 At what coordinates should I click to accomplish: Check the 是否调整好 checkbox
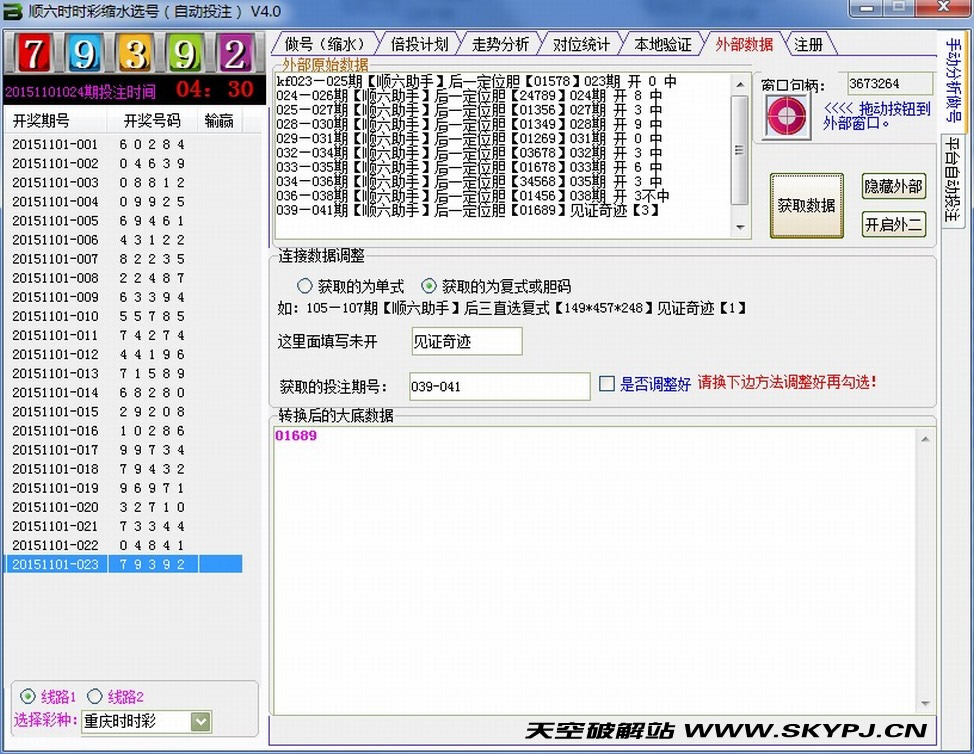(x=606, y=383)
